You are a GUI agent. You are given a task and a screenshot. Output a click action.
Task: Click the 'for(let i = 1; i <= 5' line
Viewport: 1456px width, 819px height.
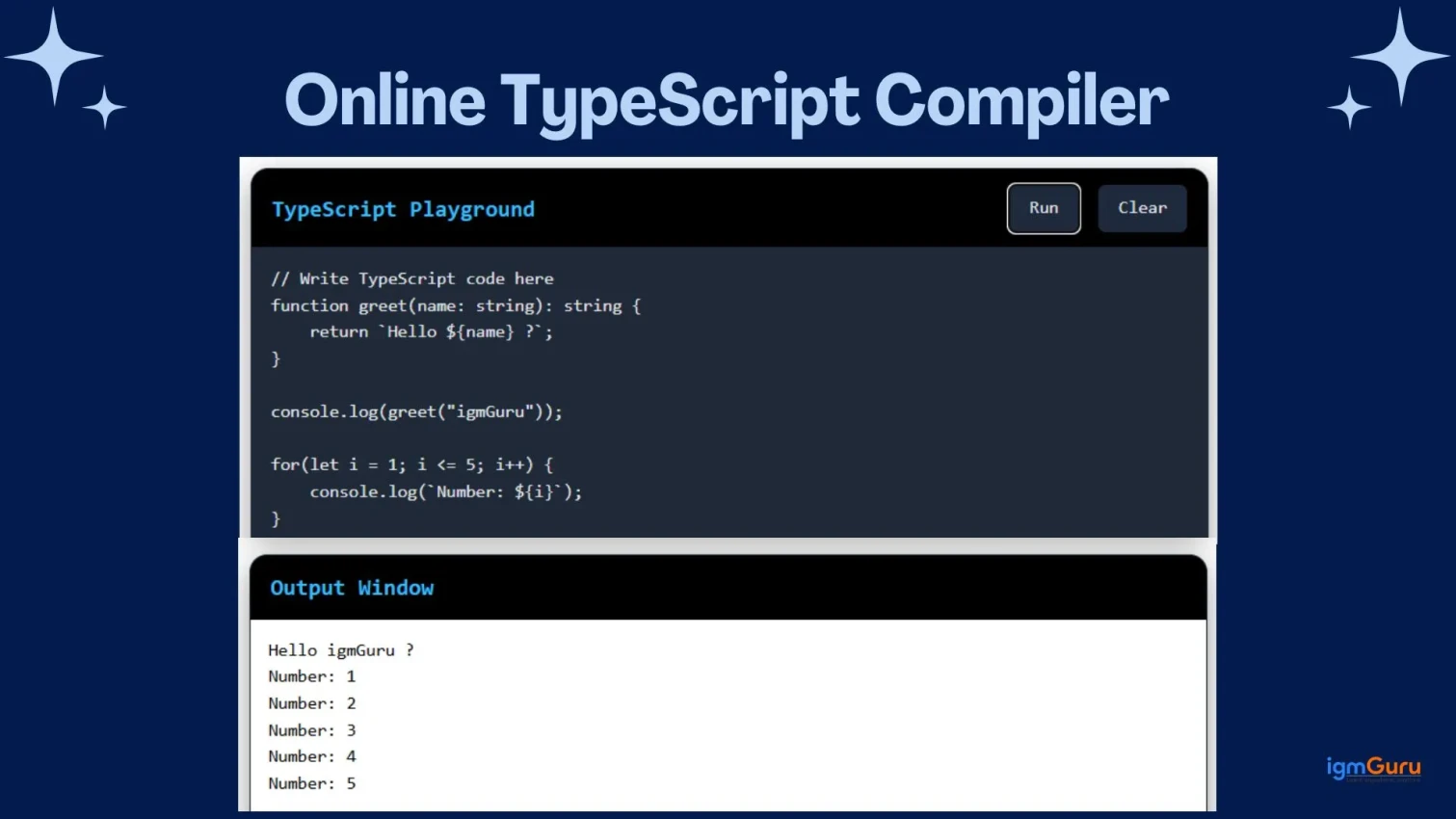pos(411,464)
